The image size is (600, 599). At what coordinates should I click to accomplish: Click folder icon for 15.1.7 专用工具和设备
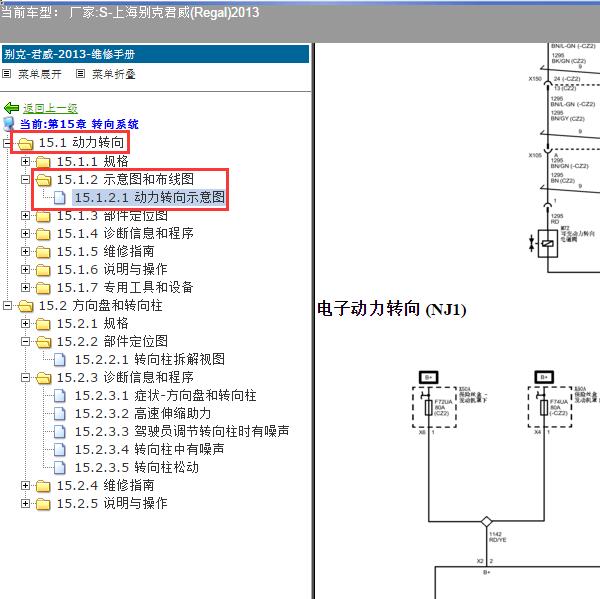pos(43,288)
